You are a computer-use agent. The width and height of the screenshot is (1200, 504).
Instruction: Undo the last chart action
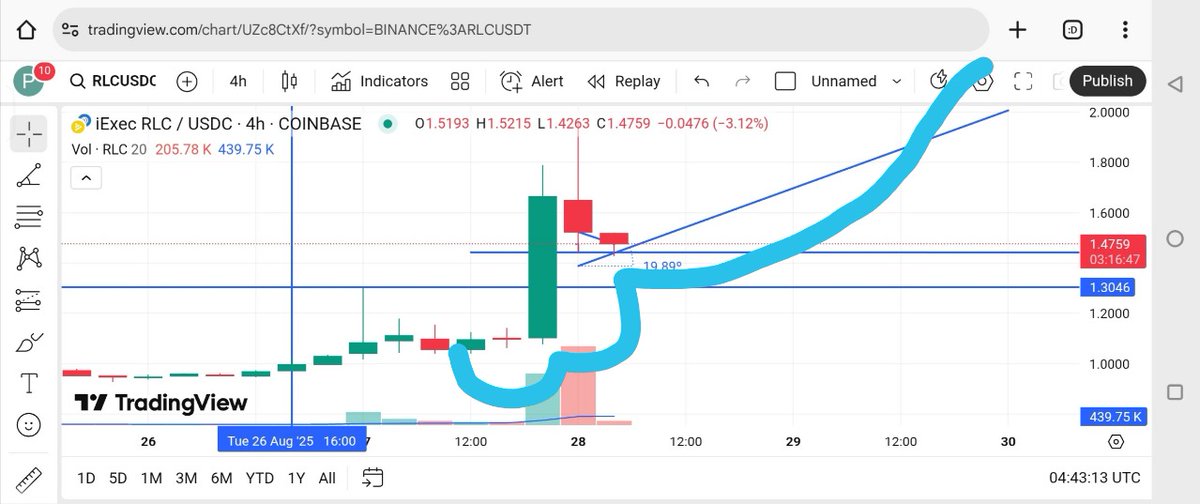click(701, 81)
